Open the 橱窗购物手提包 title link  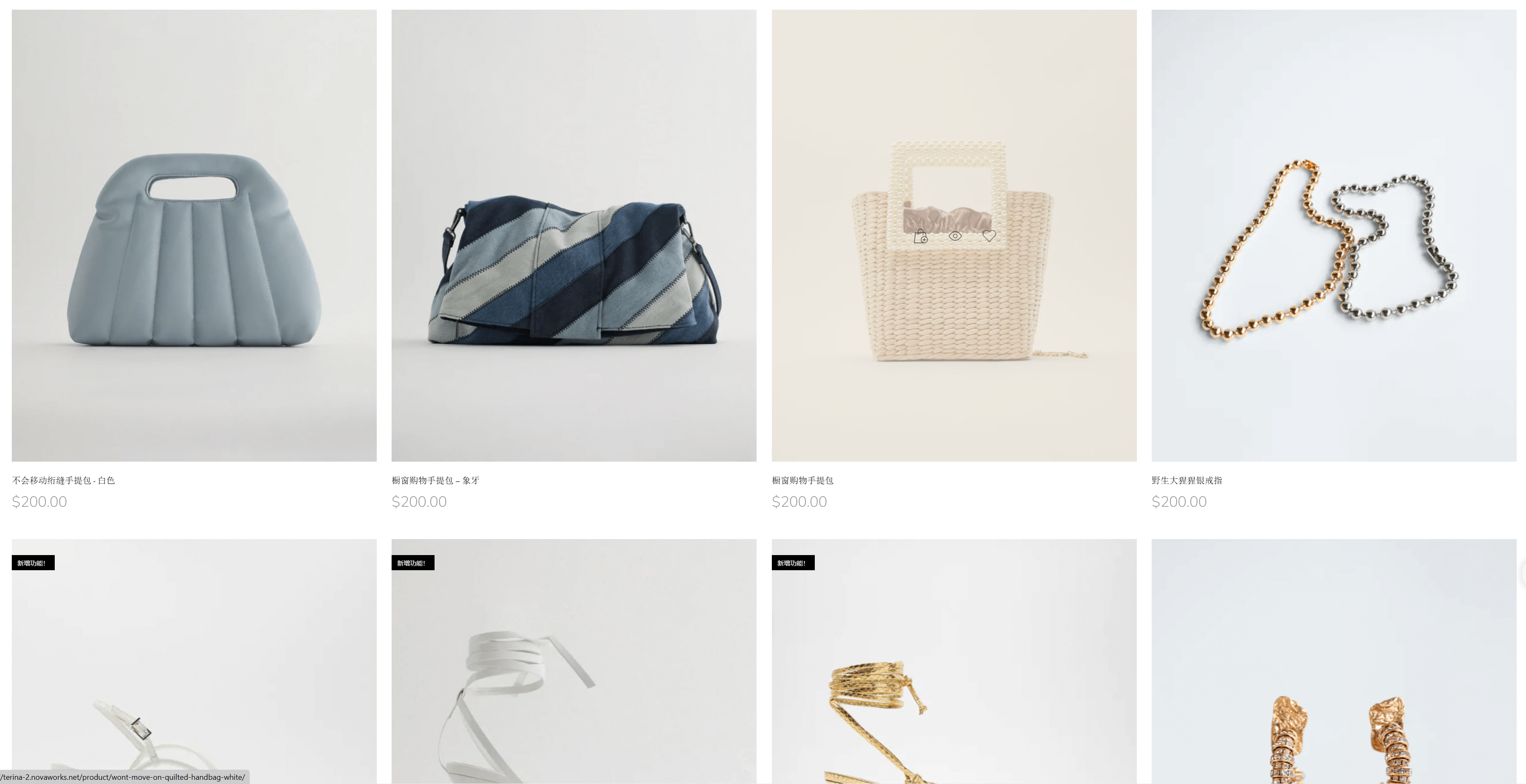click(x=802, y=480)
